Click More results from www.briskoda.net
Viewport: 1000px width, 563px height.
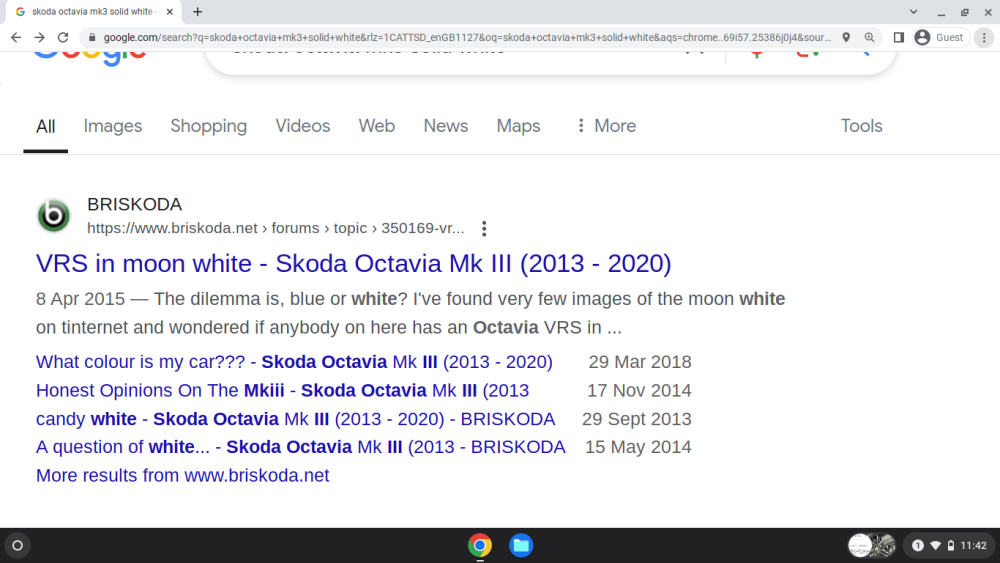pyautogui.click(x=182, y=476)
